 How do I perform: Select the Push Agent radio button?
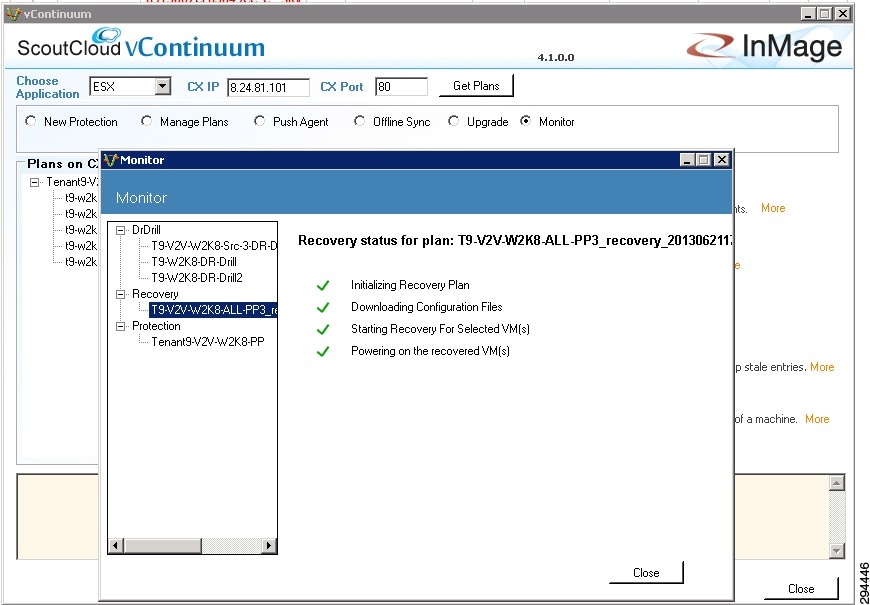[x=259, y=121]
